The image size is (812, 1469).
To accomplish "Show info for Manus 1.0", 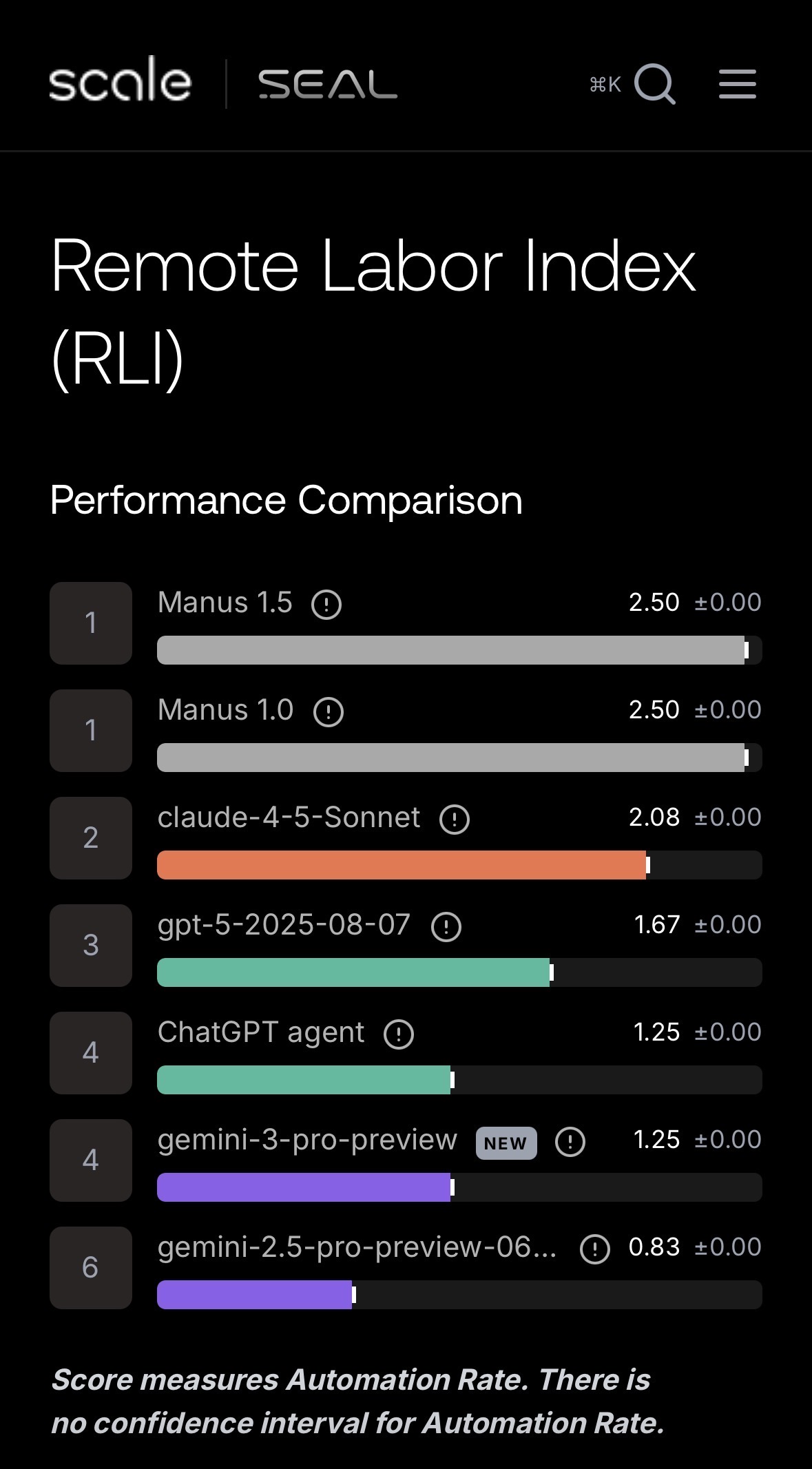I will click(328, 712).
